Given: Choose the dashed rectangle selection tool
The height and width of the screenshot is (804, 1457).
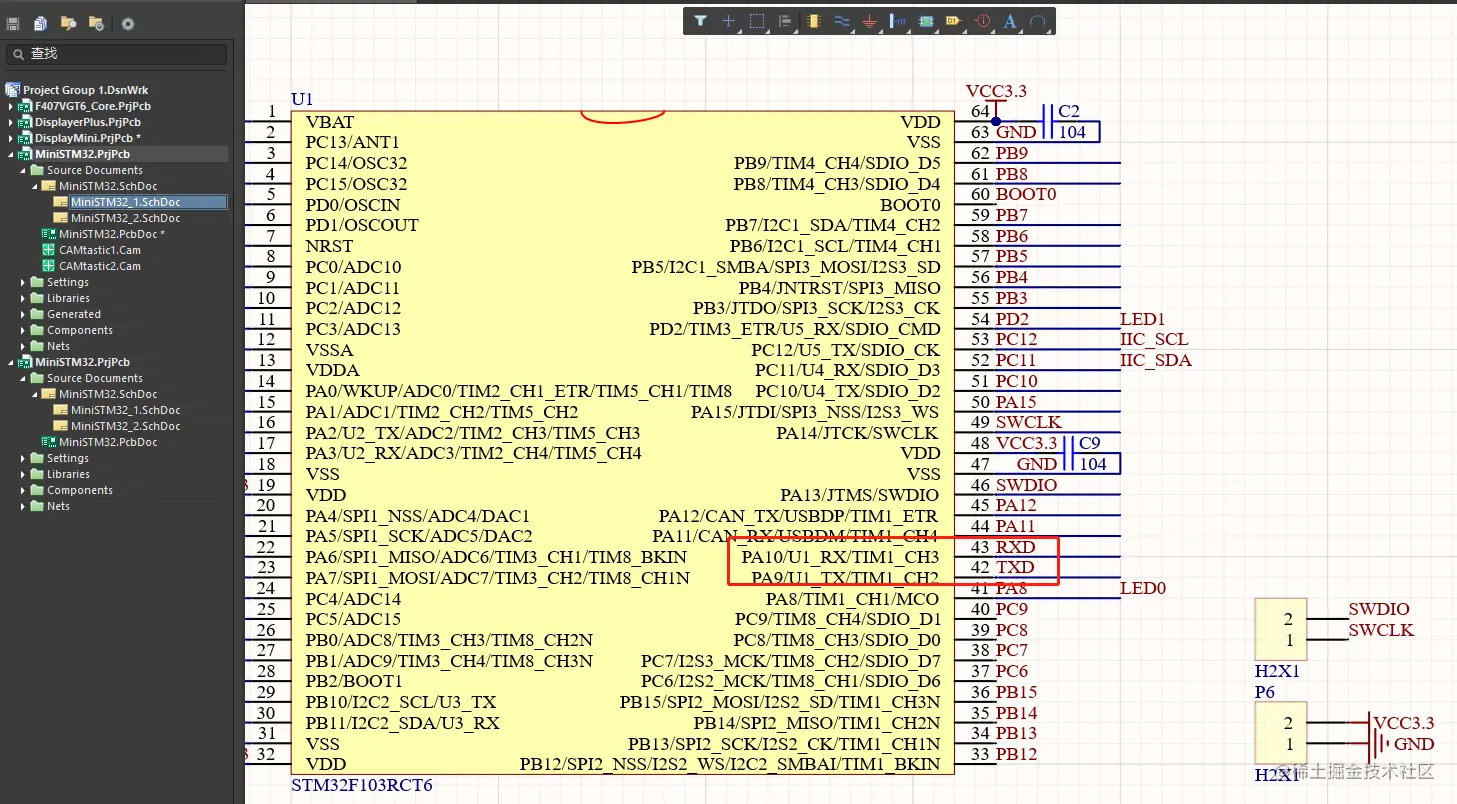Looking at the screenshot, I should pos(757,21).
